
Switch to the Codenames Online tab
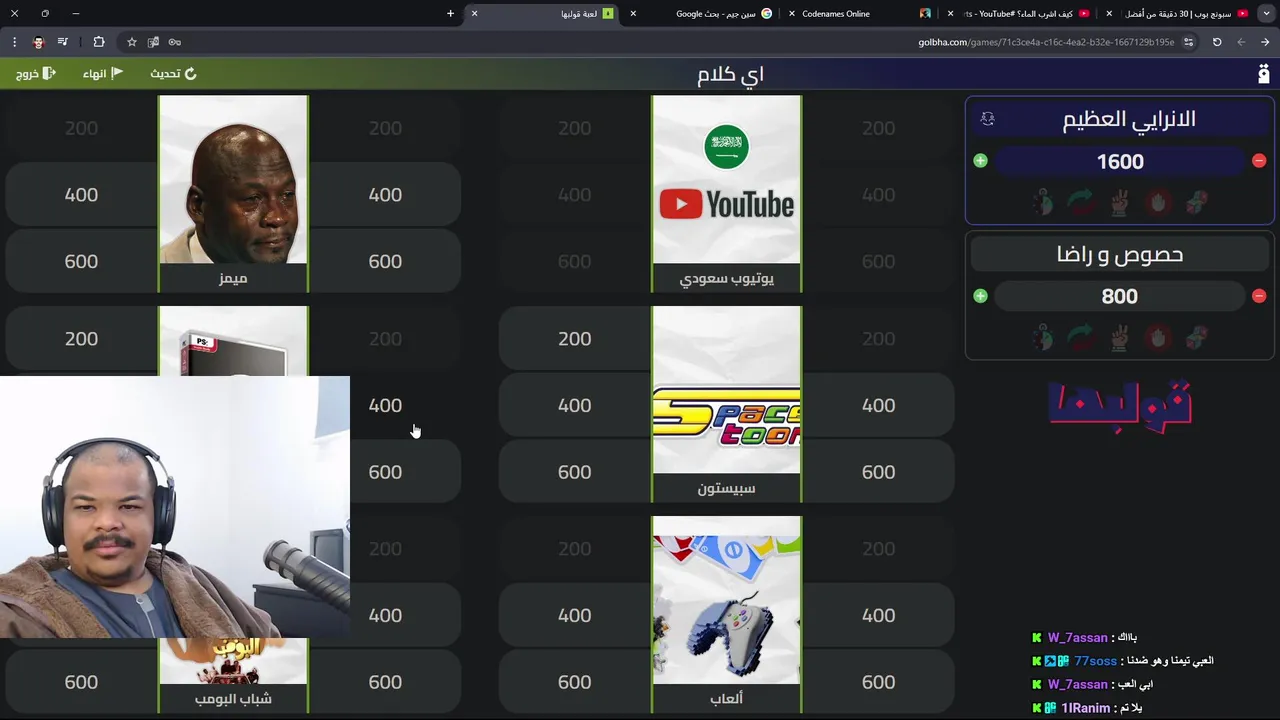click(859, 13)
